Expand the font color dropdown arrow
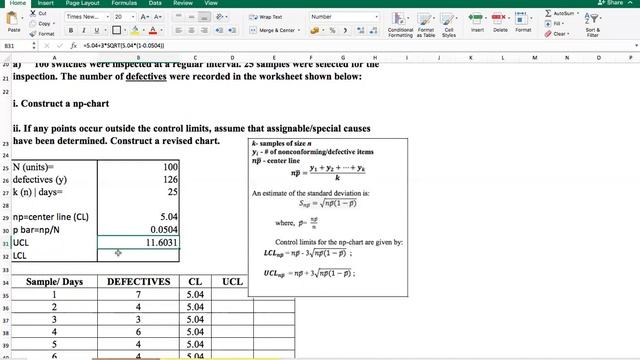This screenshot has width=640, height=360. click(162, 31)
